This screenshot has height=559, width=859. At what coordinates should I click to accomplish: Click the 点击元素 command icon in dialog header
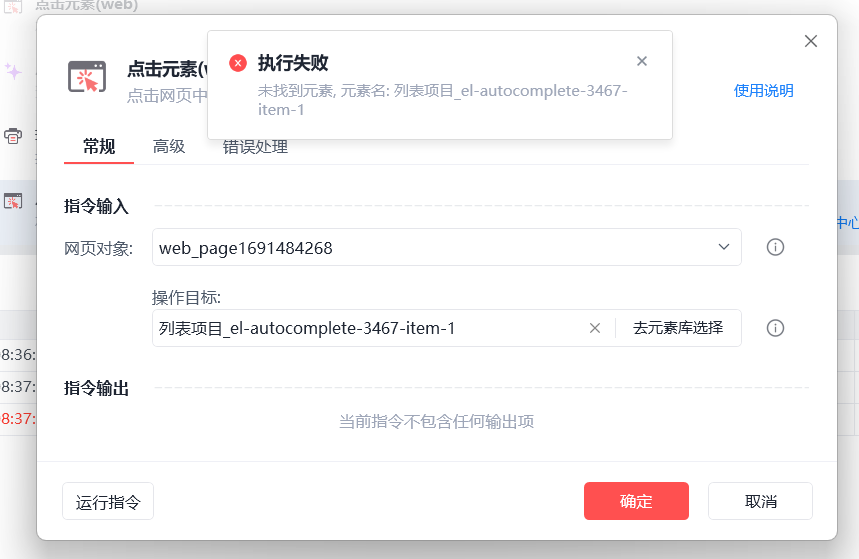click(x=87, y=77)
